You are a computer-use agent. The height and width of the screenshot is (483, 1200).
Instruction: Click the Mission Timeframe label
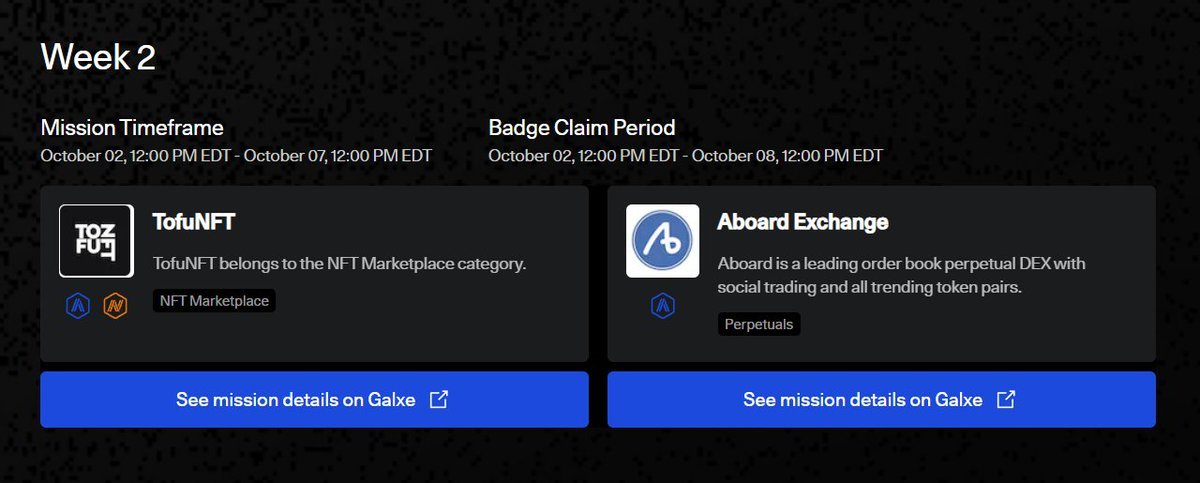tap(132, 128)
